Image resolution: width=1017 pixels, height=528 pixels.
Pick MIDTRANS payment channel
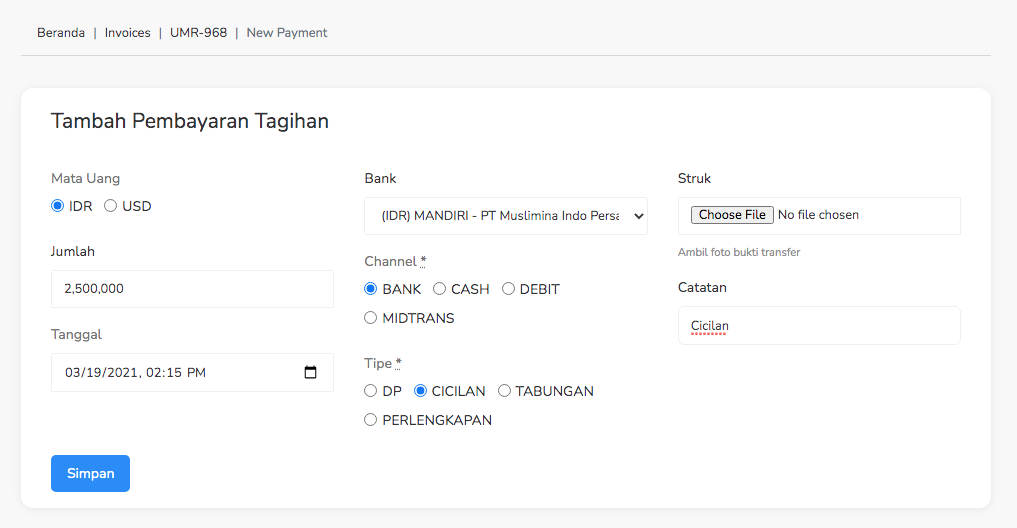371,318
